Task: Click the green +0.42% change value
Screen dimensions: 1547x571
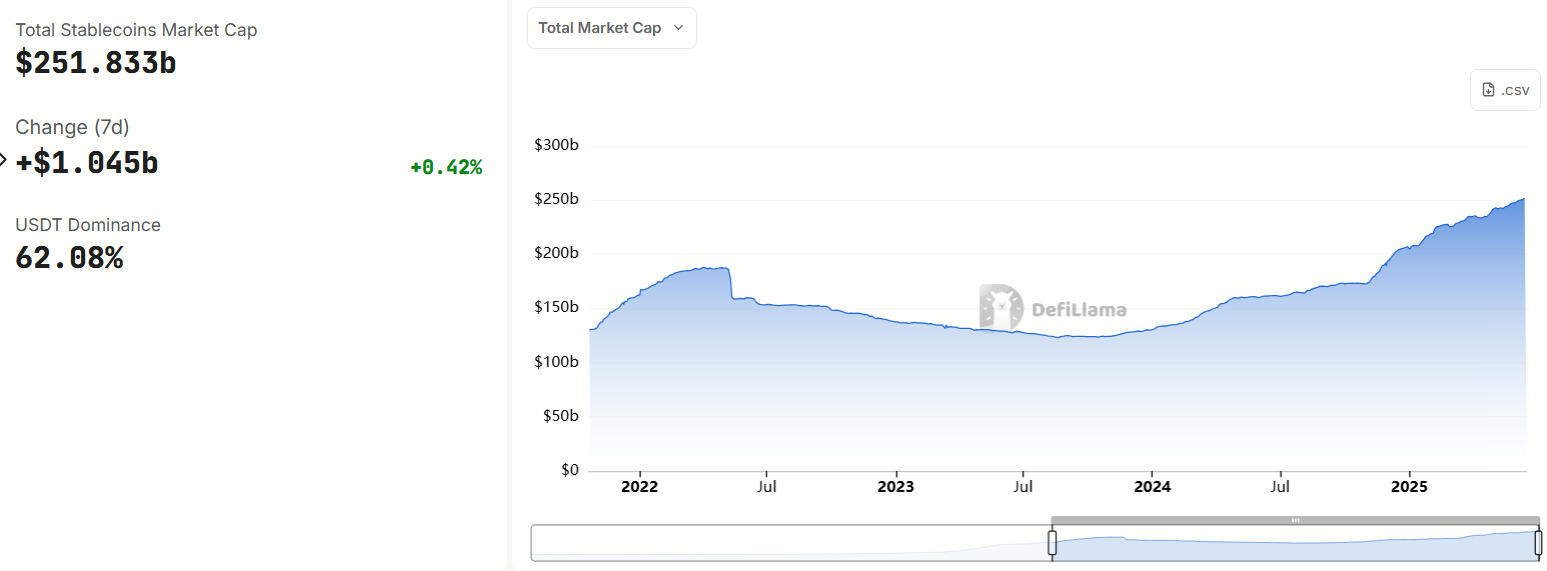Action: (x=446, y=167)
